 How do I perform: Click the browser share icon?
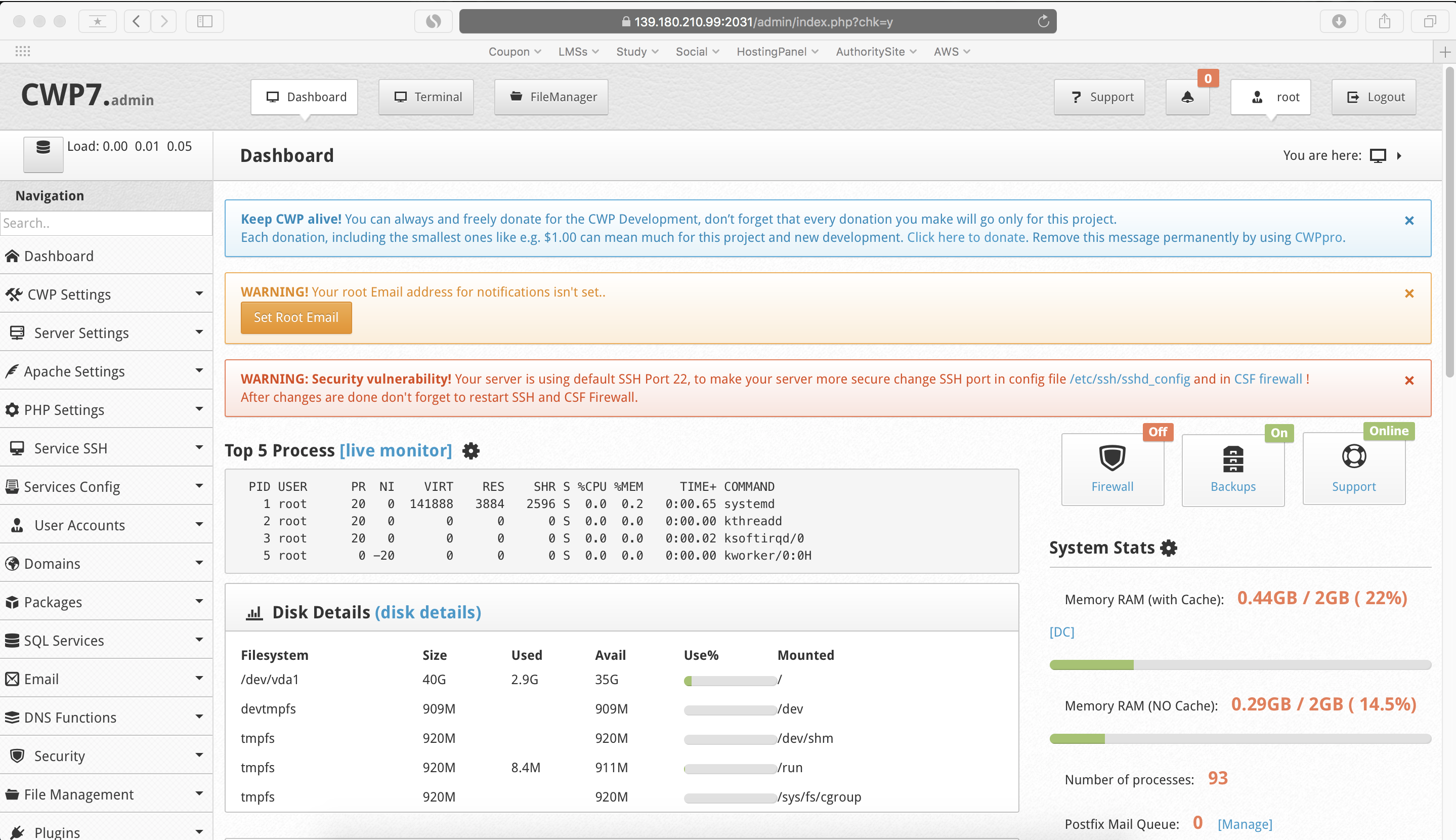[x=1385, y=21]
